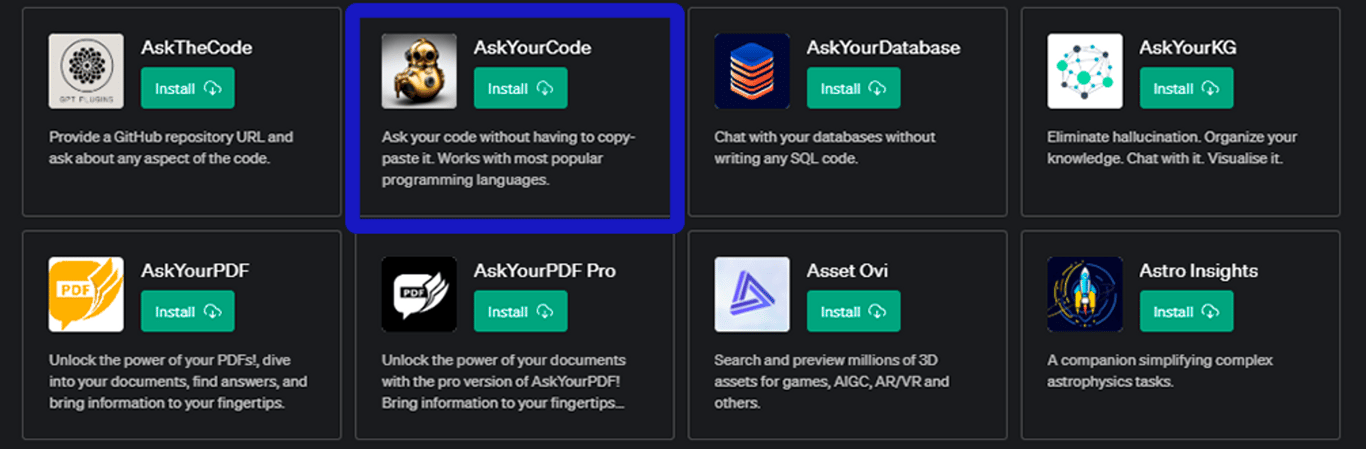Click the AskTheCode plugin logo
The width and height of the screenshot is (1366, 449).
[86, 71]
